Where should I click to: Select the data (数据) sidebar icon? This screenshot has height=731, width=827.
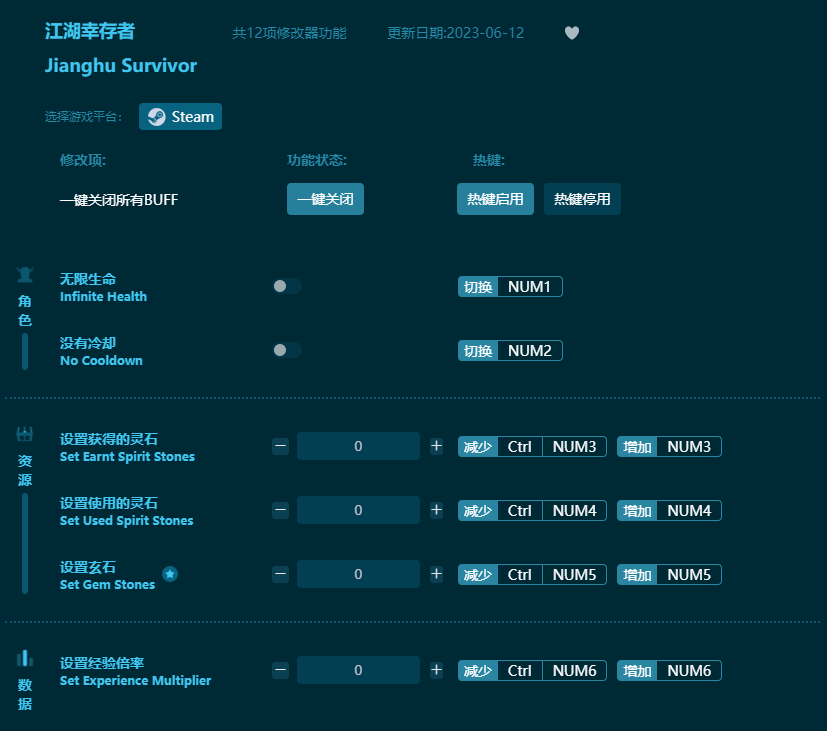coord(24,659)
